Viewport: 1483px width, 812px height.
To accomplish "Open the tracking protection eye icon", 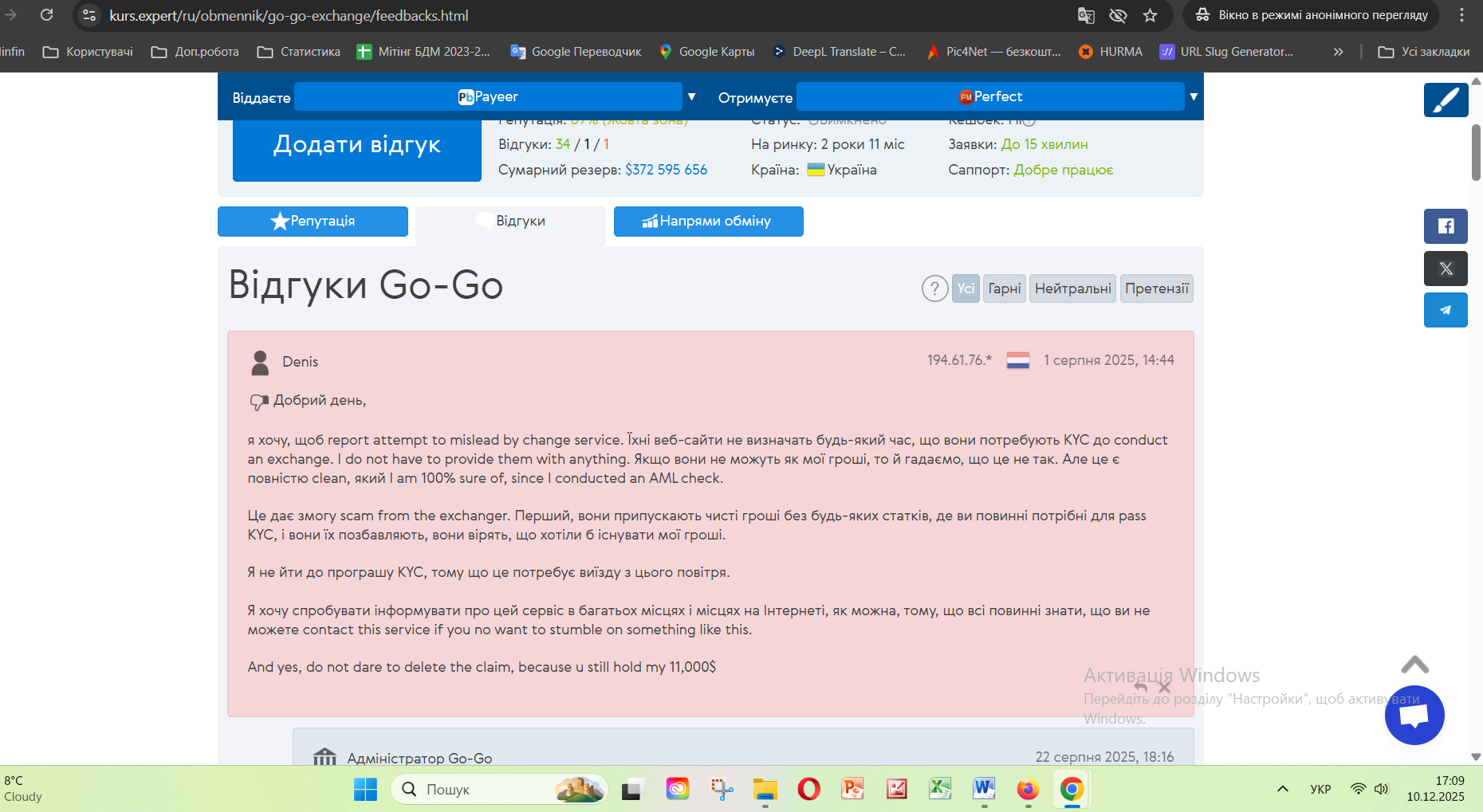I will [1118, 15].
